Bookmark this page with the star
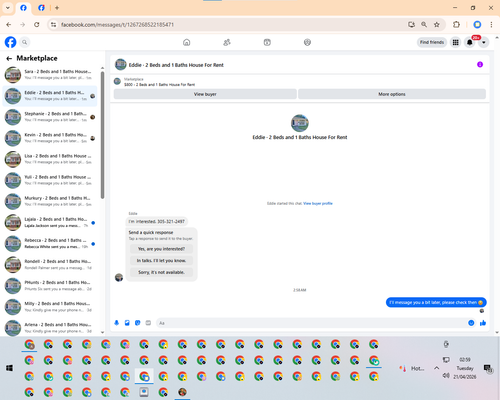 (x=437, y=25)
